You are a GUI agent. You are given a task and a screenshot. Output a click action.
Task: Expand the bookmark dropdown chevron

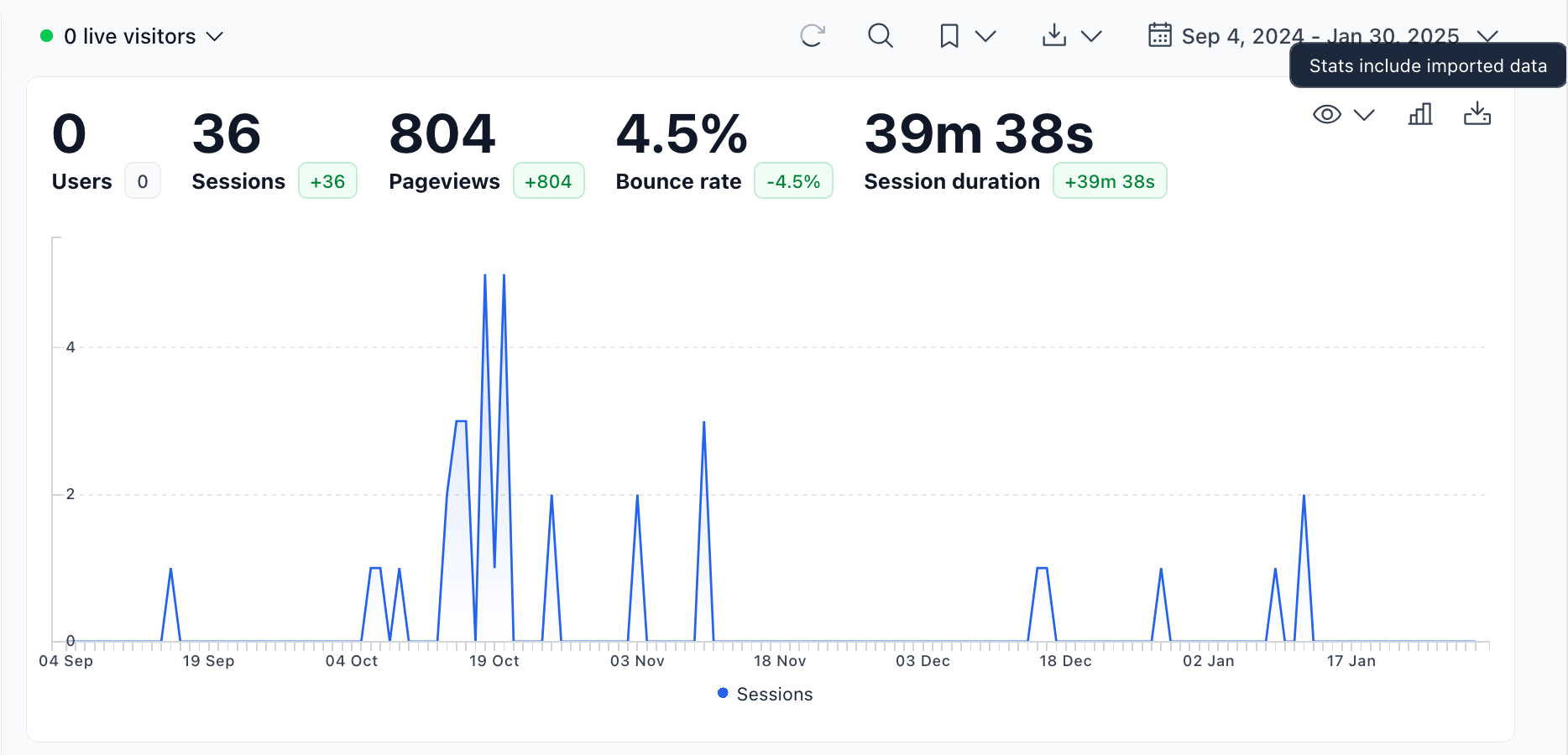[x=985, y=36]
